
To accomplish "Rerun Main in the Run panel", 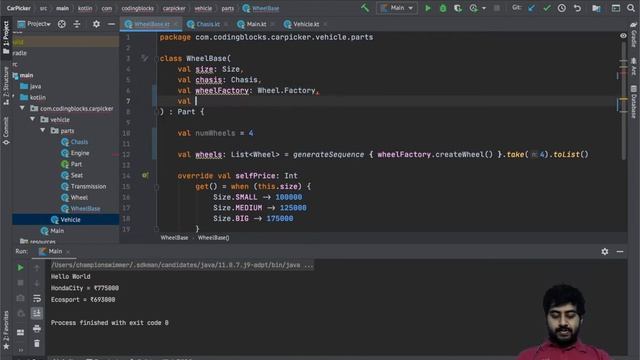I will [20, 268].
